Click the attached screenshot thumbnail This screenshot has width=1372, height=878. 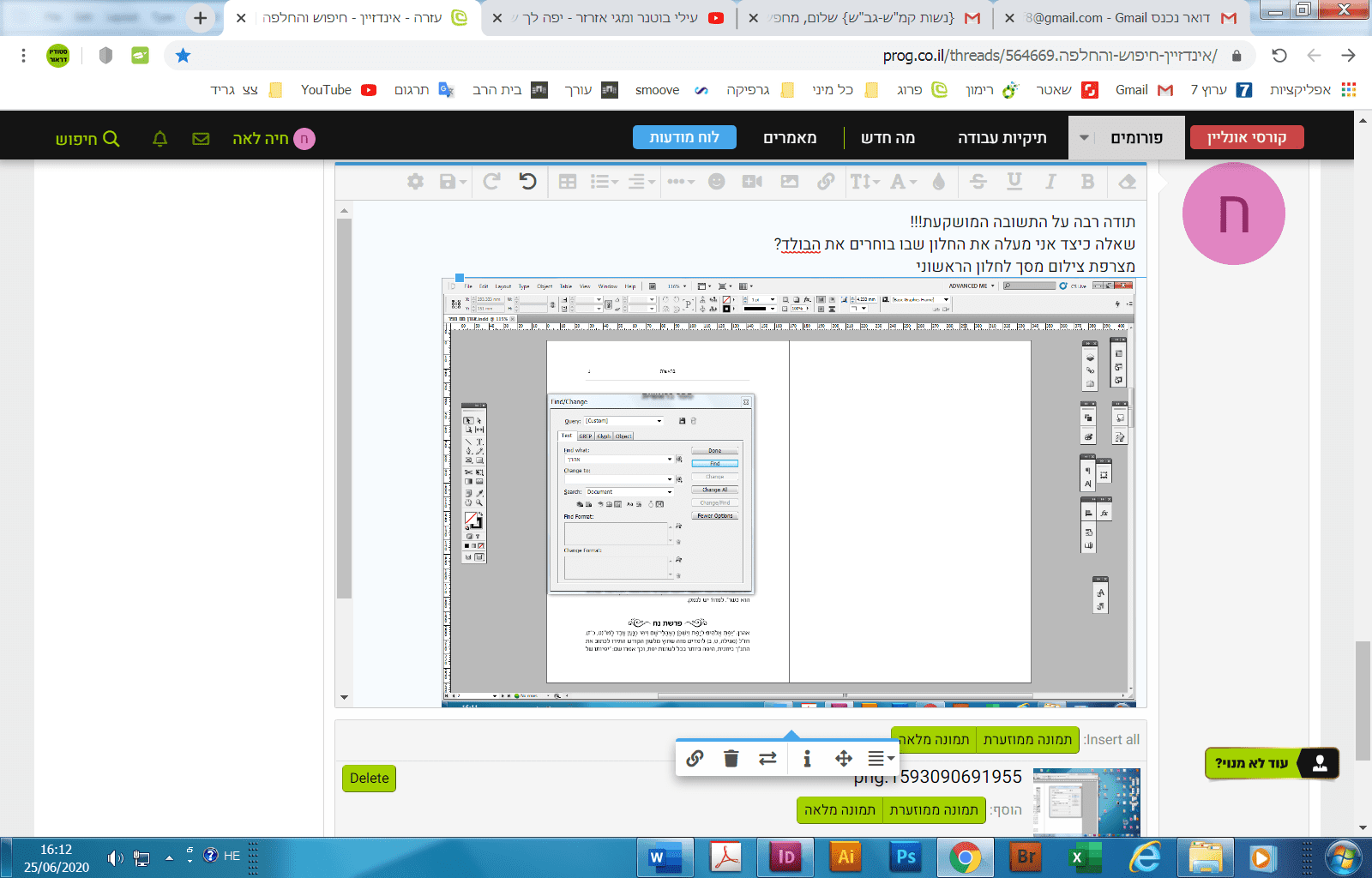1086,801
